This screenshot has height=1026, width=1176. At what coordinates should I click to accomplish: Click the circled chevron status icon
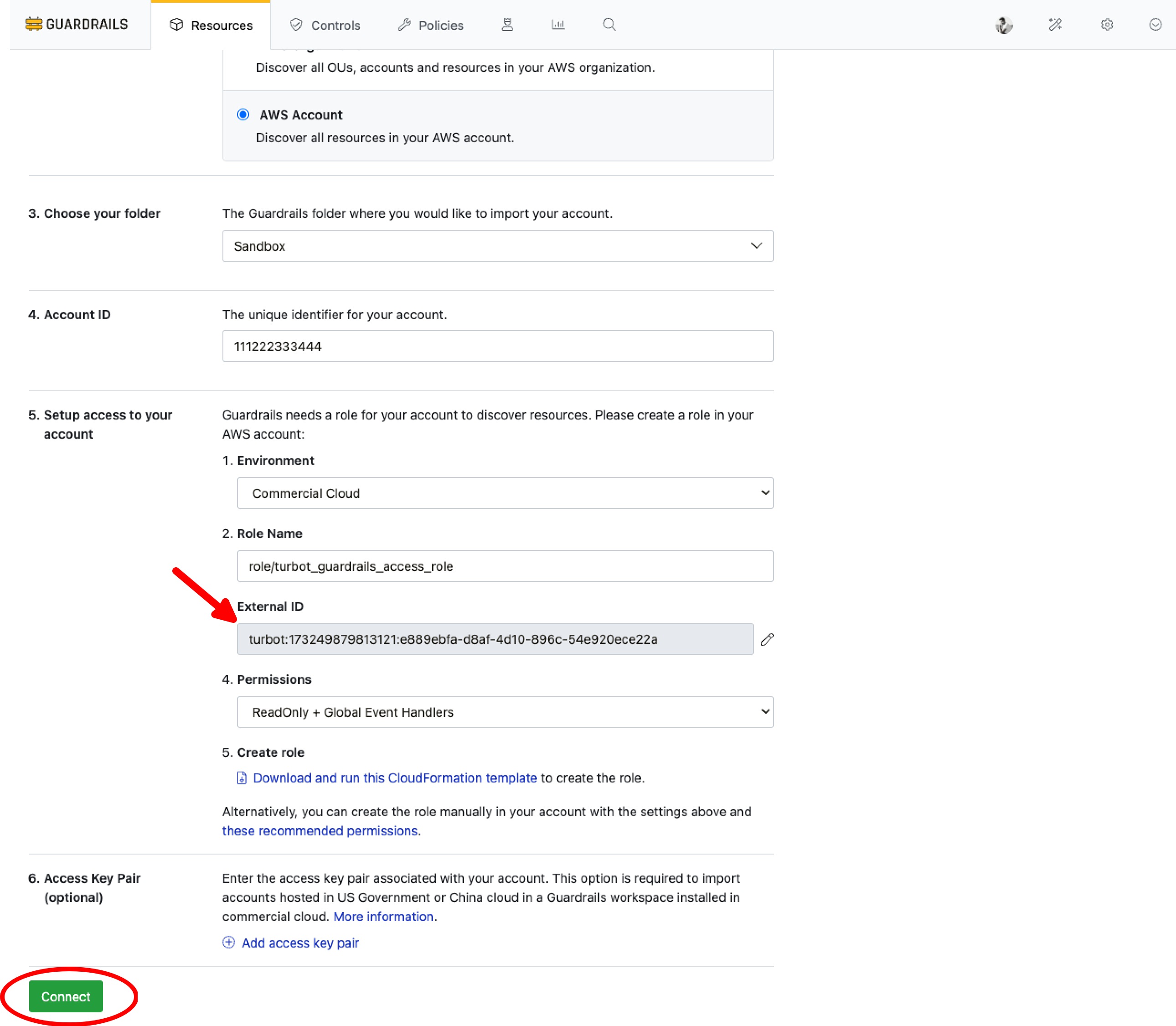pos(1155,25)
